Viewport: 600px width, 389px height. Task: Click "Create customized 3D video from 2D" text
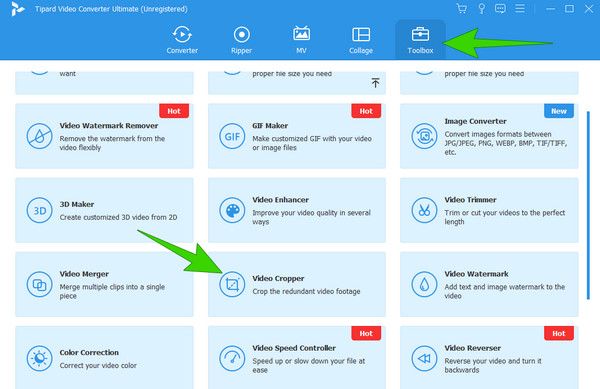[x=118, y=217]
